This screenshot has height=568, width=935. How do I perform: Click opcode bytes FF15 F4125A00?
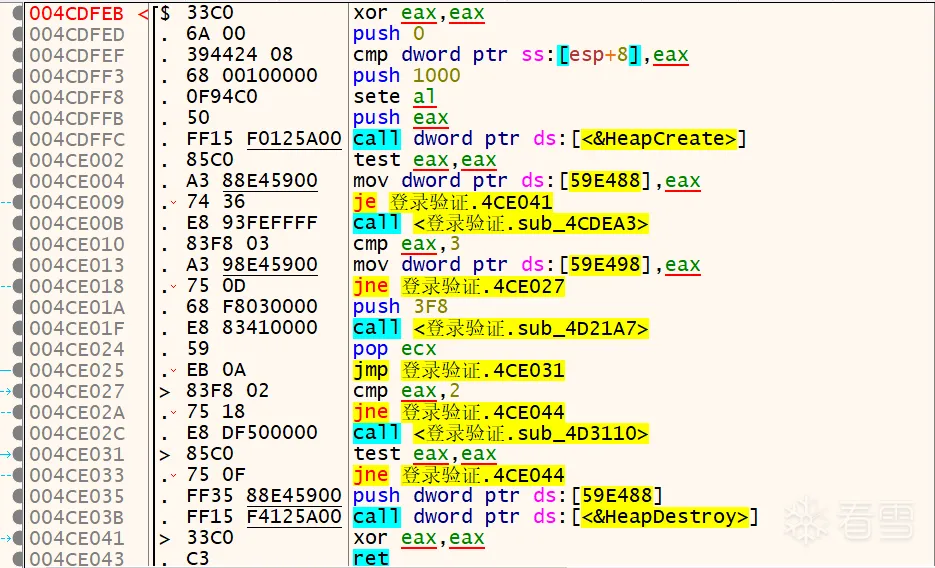[264, 517]
